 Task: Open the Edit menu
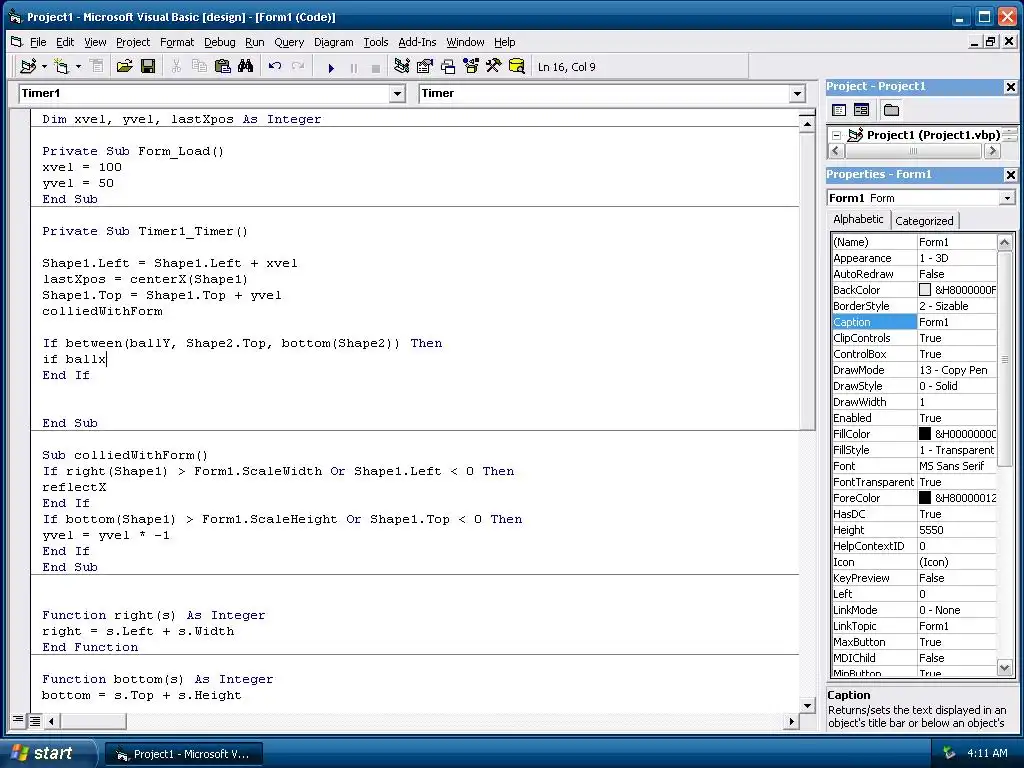point(65,42)
